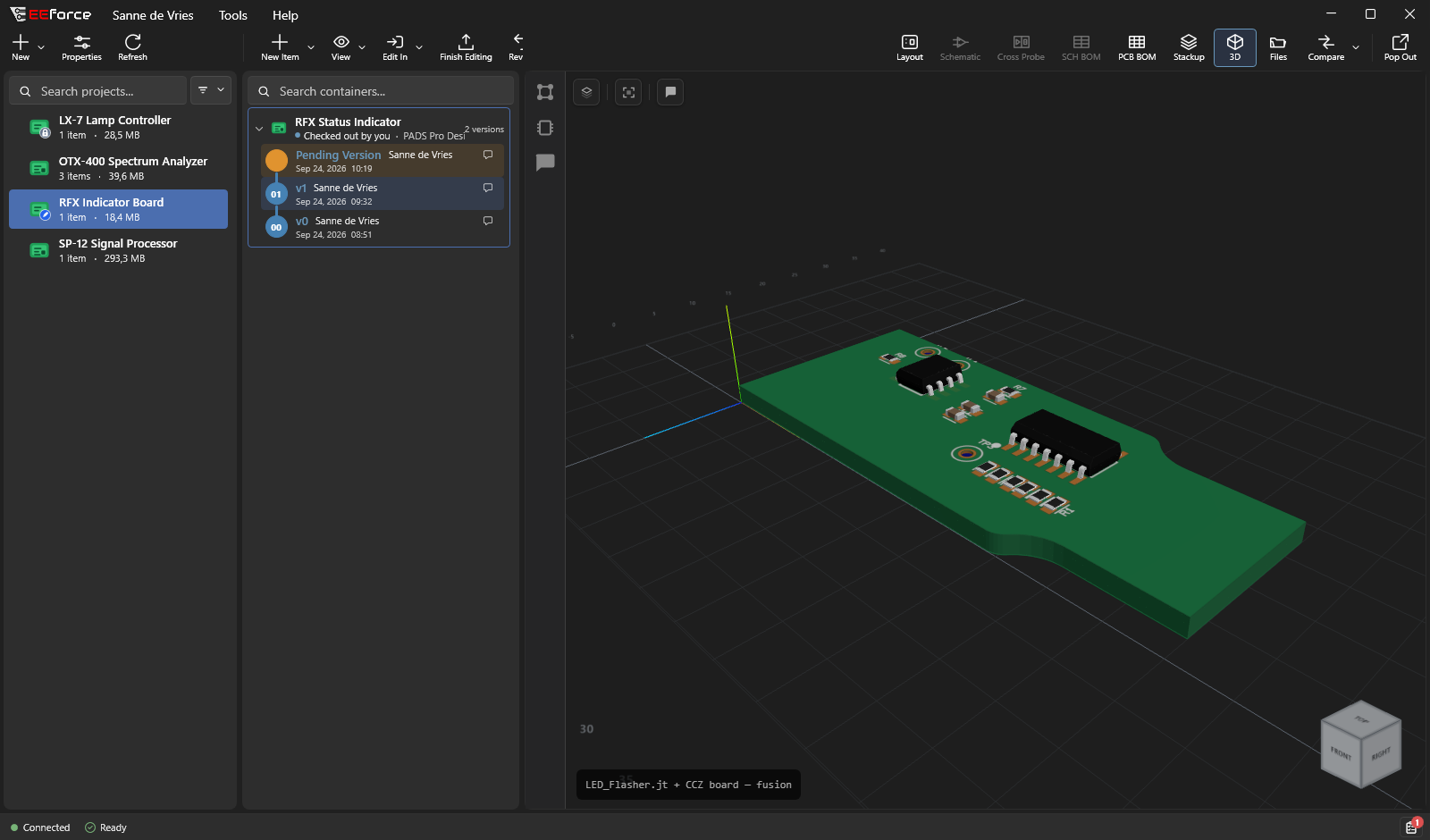Image resolution: width=1430 pixels, height=840 pixels.
Task: Focus the Search projects field
Action: pyautogui.click(x=98, y=91)
